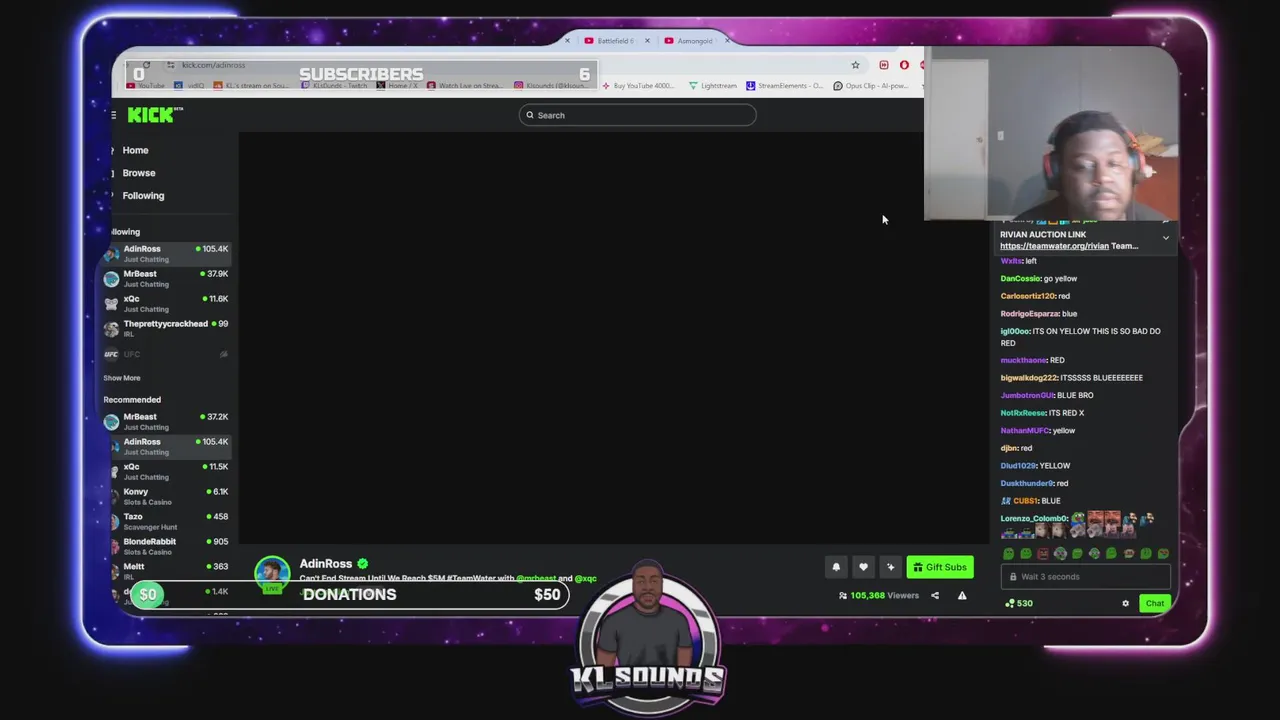Click the report warning triangle icon

[962, 596]
